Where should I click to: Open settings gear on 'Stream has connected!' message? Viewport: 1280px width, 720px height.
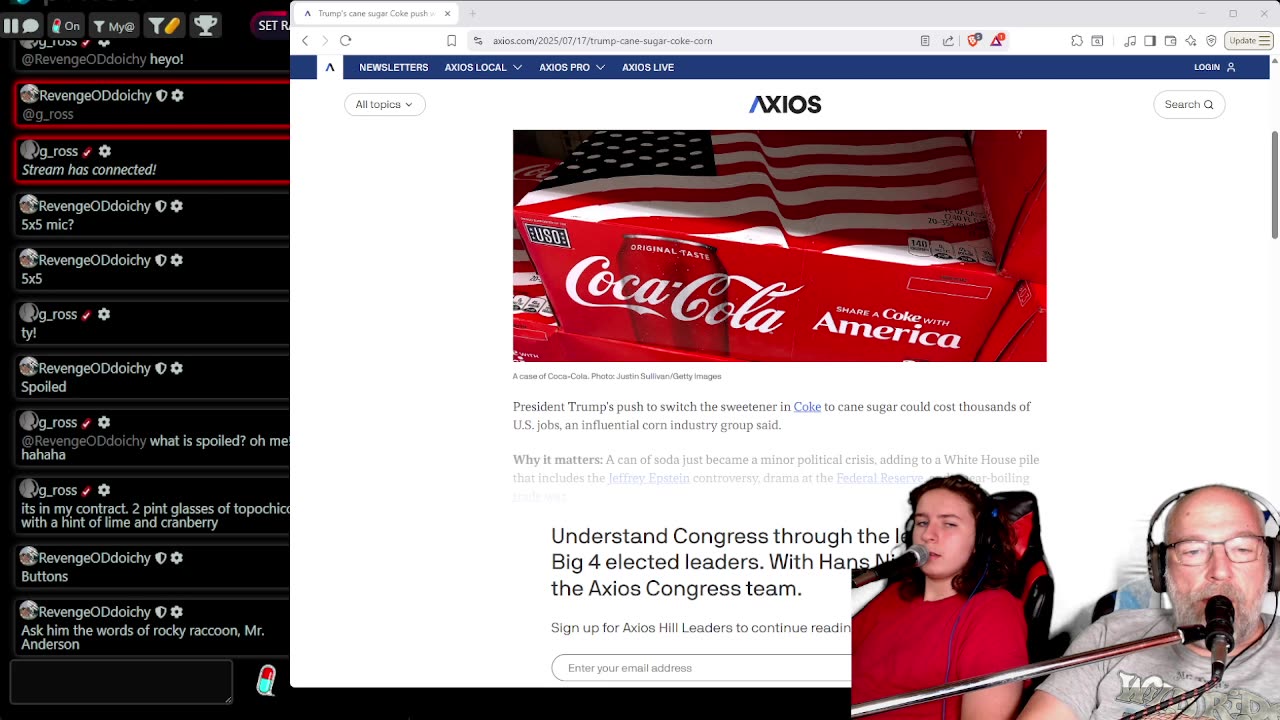[x=105, y=151]
